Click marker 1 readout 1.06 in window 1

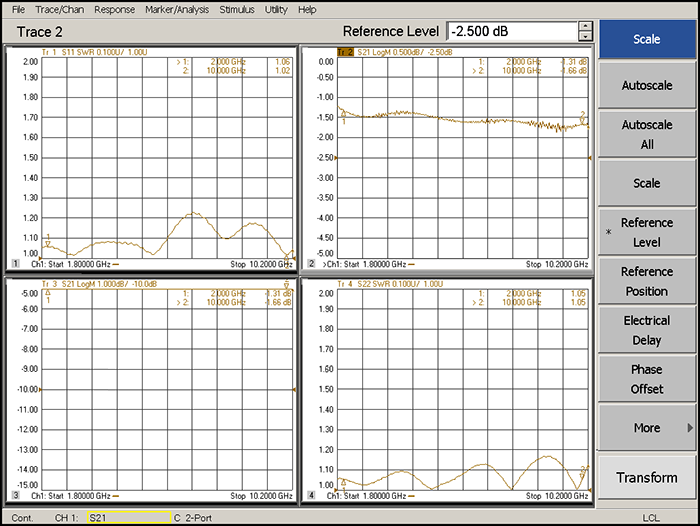tap(283, 62)
